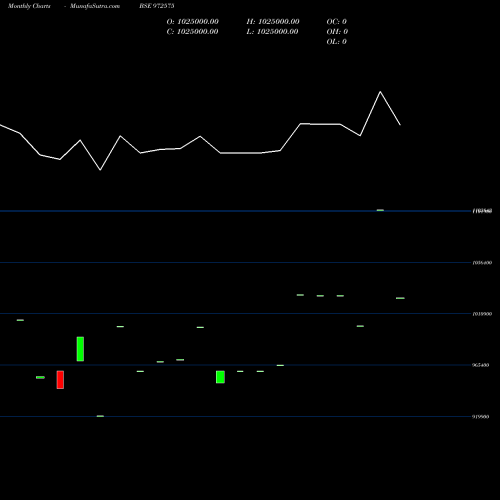The height and width of the screenshot is (500, 500).
Task: Select the open value 'O: 1025000.00'
Action: [192, 22]
